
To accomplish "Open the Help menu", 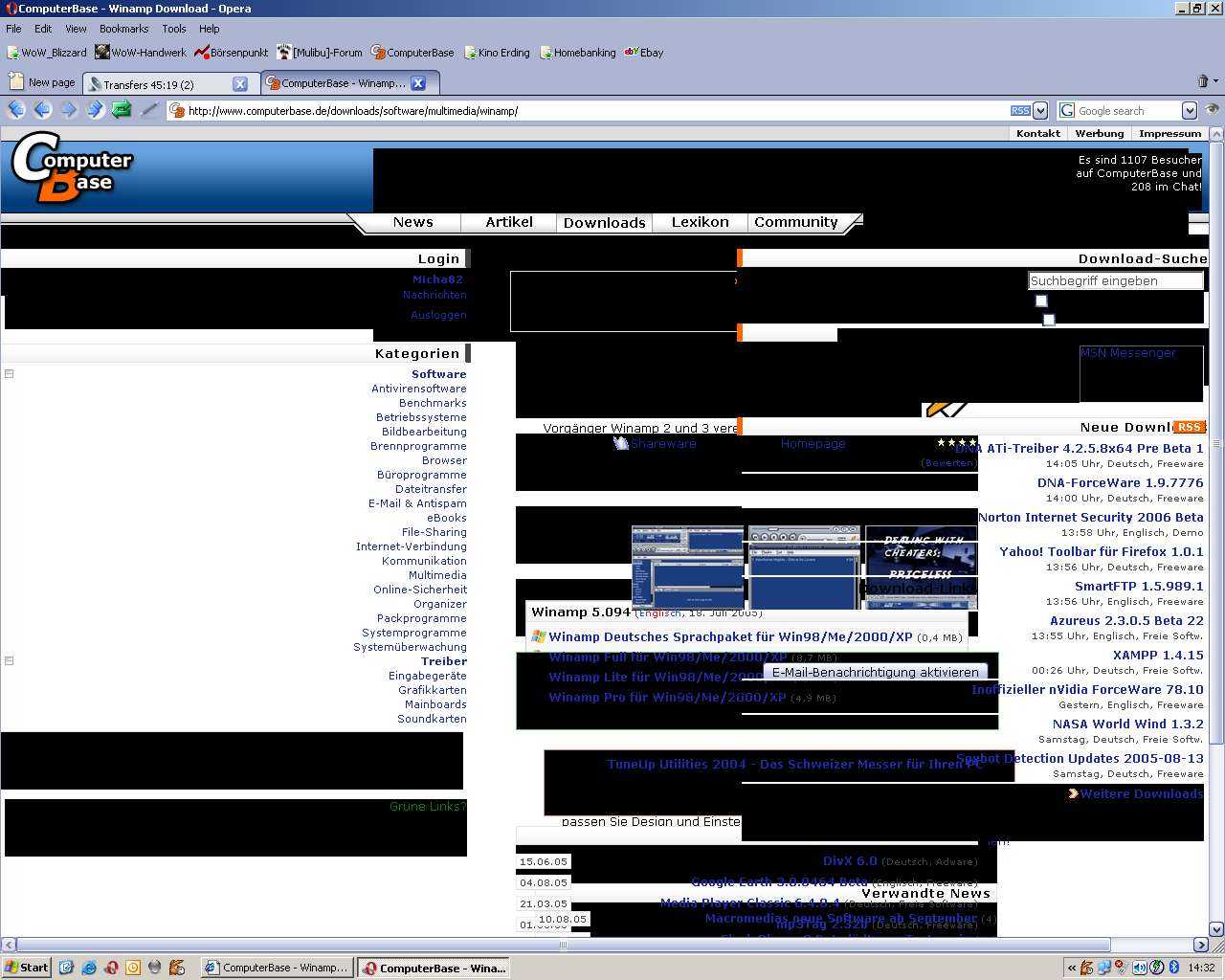I will 210,29.
